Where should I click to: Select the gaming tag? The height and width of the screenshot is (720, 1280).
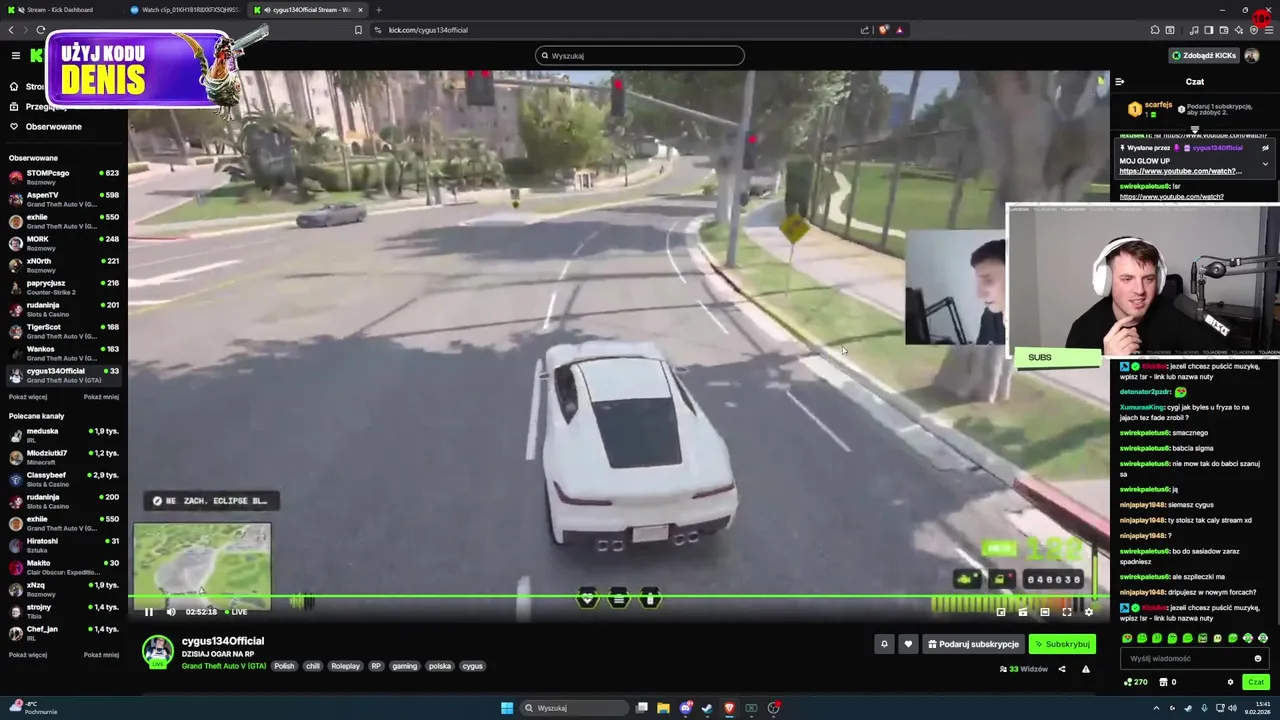point(405,666)
